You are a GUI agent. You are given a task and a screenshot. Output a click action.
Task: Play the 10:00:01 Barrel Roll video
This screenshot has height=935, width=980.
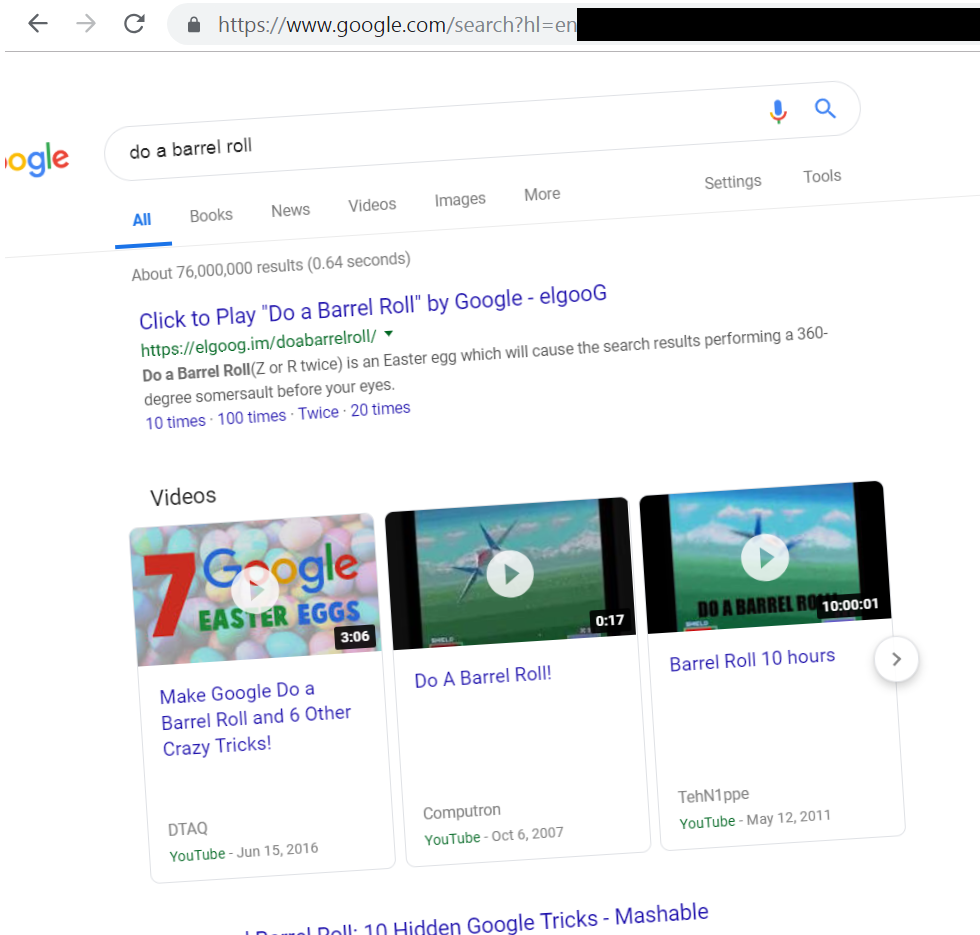click(766, 558)
